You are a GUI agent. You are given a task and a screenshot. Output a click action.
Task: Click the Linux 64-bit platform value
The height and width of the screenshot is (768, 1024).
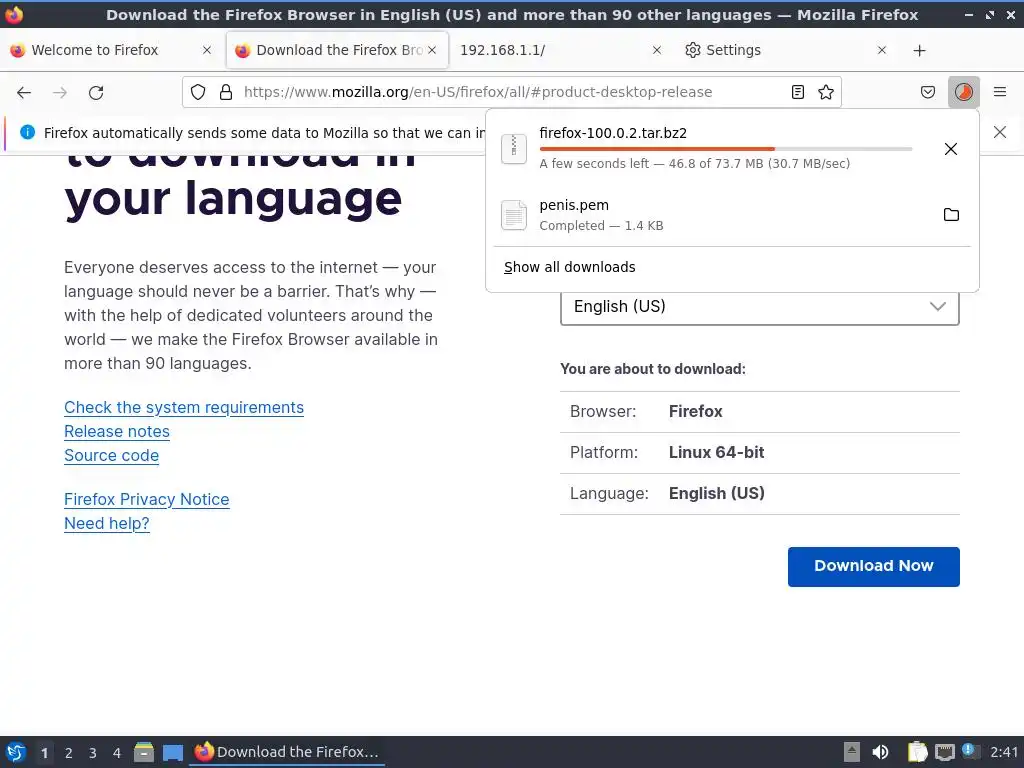point(716,453)
